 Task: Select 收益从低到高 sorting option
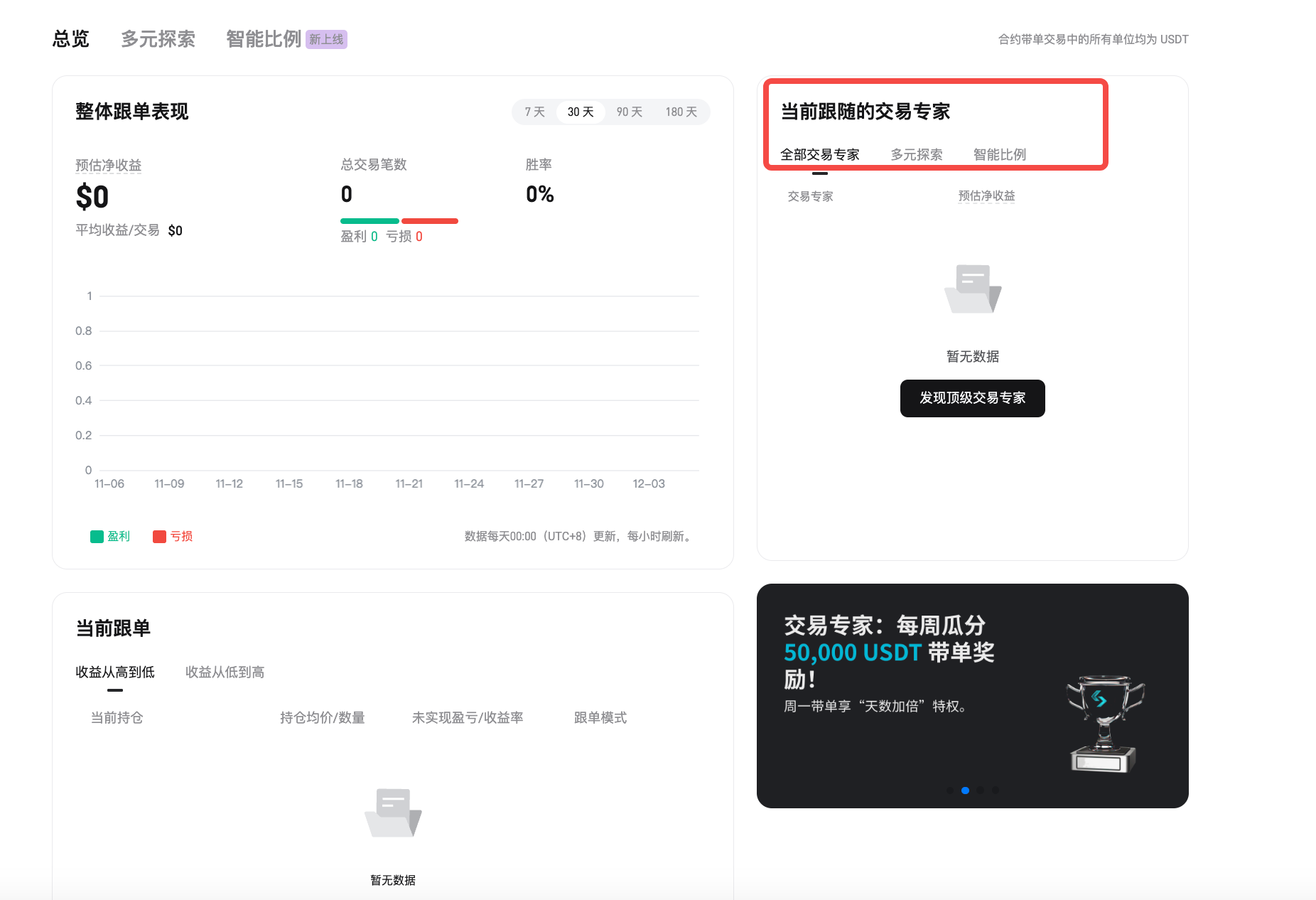pos(224,672)
